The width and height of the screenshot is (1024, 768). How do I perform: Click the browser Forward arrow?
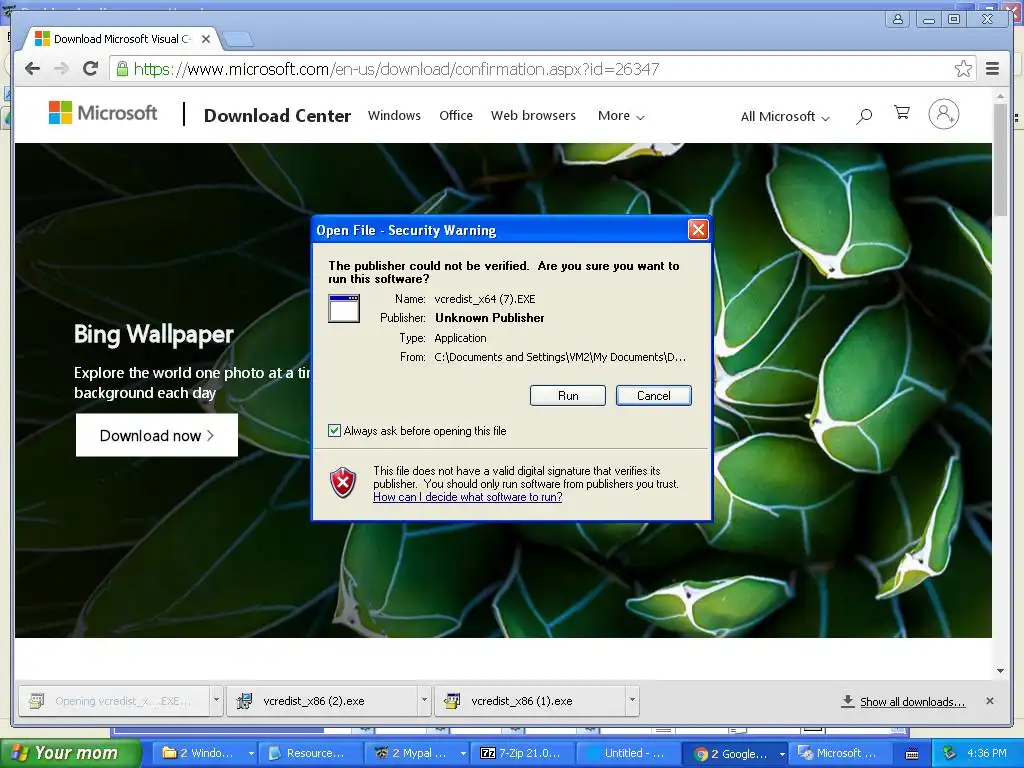pyautogui.click(x=61, y=69)
